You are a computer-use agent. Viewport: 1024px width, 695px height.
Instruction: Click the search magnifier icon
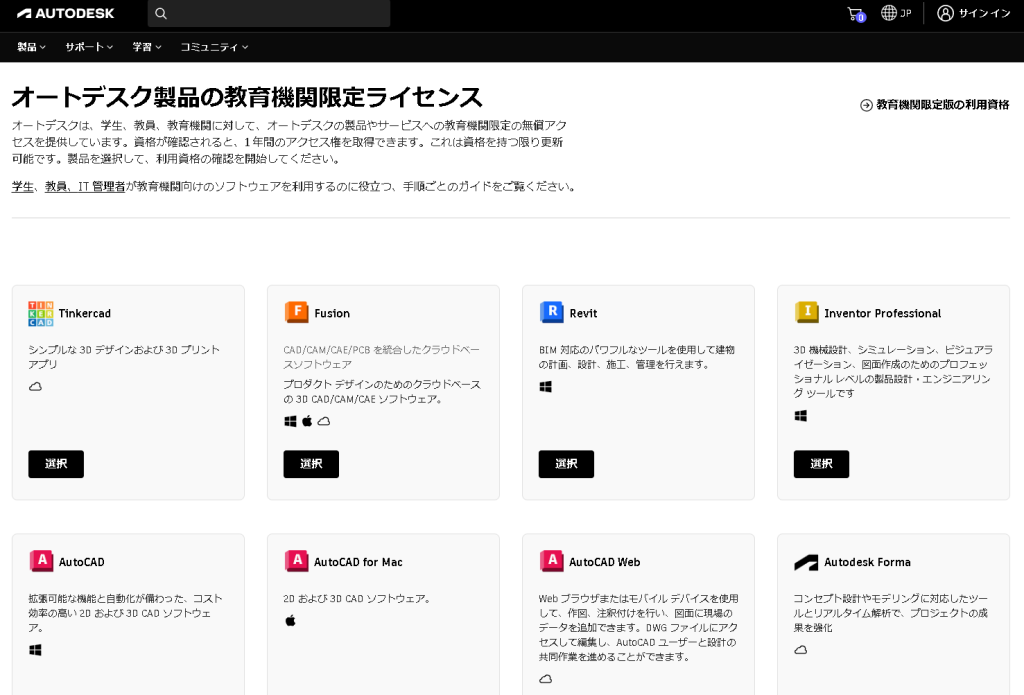[161, 14]
